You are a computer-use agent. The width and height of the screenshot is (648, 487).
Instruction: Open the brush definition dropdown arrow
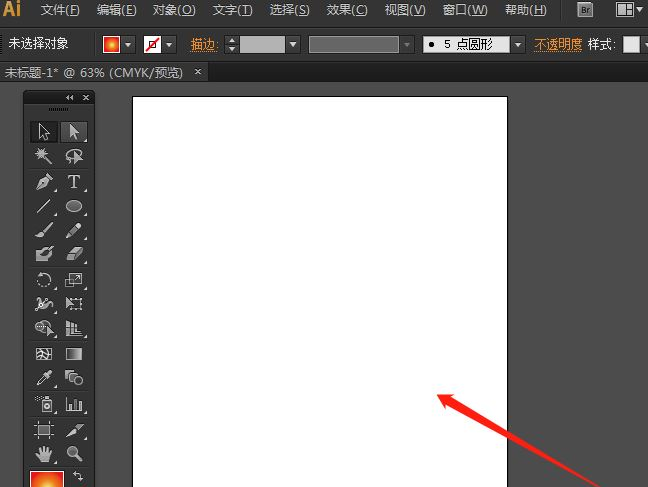click(x=518, y=44)
